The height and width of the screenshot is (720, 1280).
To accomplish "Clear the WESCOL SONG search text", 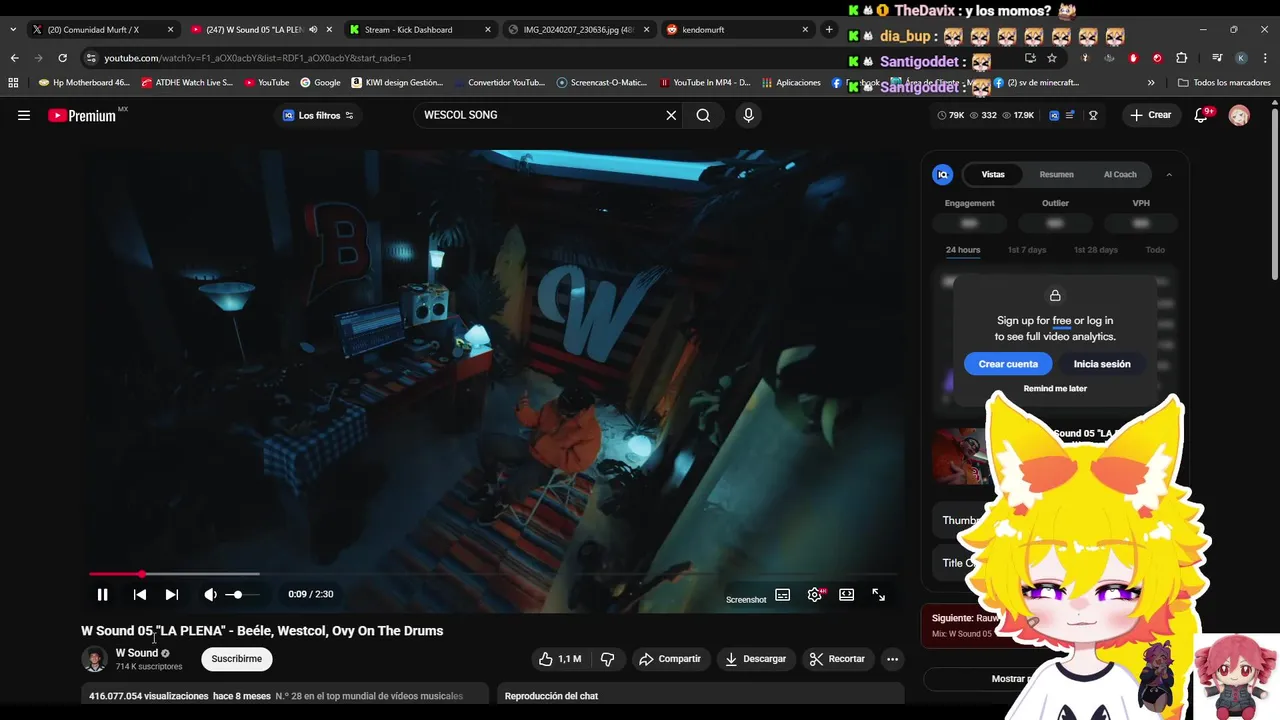I will 671,115.
